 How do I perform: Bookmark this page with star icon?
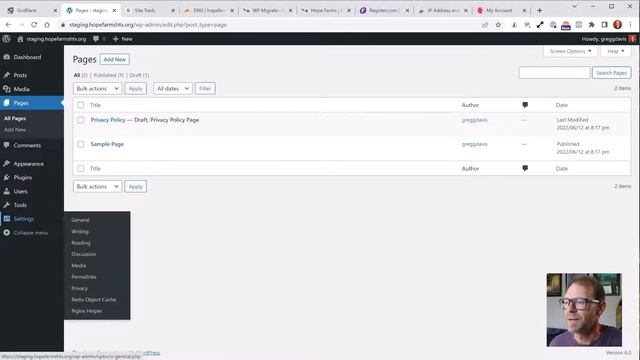[498, 25]
